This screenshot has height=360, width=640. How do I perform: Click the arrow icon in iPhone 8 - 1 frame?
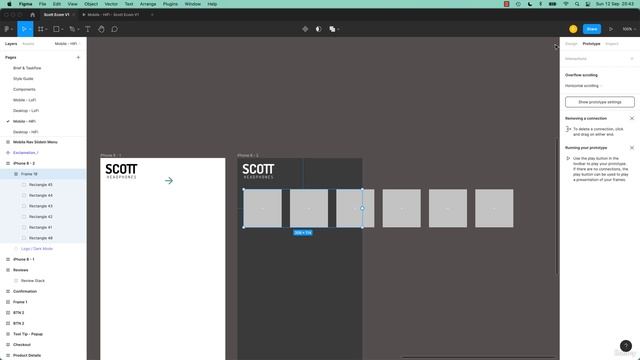coord(169,180)
